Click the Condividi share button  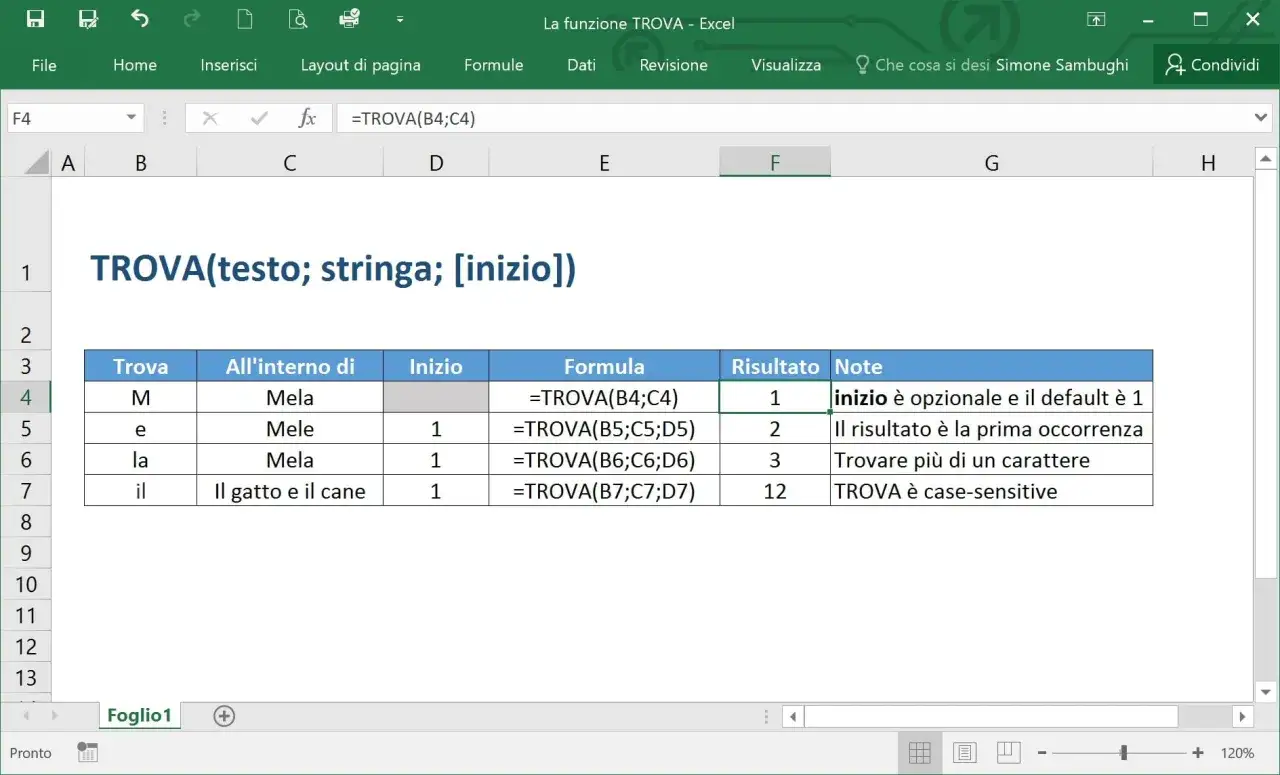tap(1212, 65)
